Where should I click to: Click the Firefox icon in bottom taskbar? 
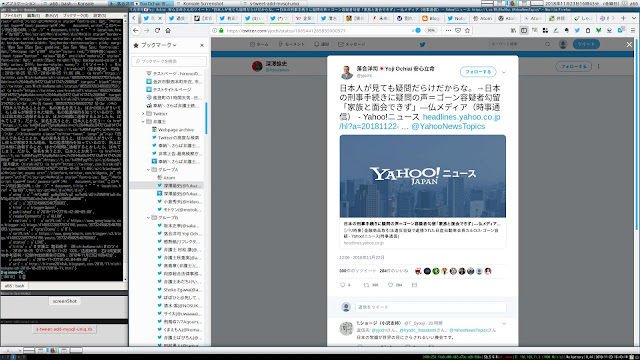click(52, 350)
